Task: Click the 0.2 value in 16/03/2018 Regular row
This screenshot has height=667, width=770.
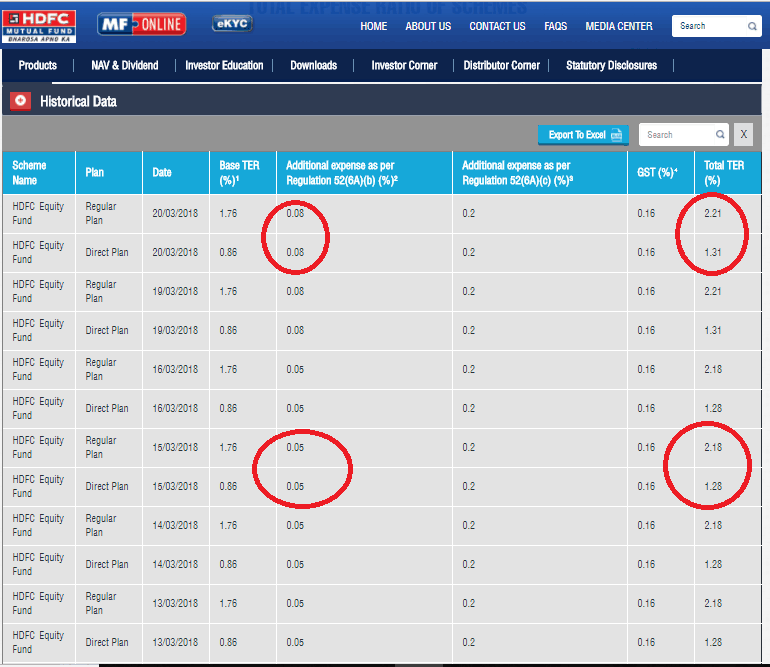Action: click(x=468, y=369)
